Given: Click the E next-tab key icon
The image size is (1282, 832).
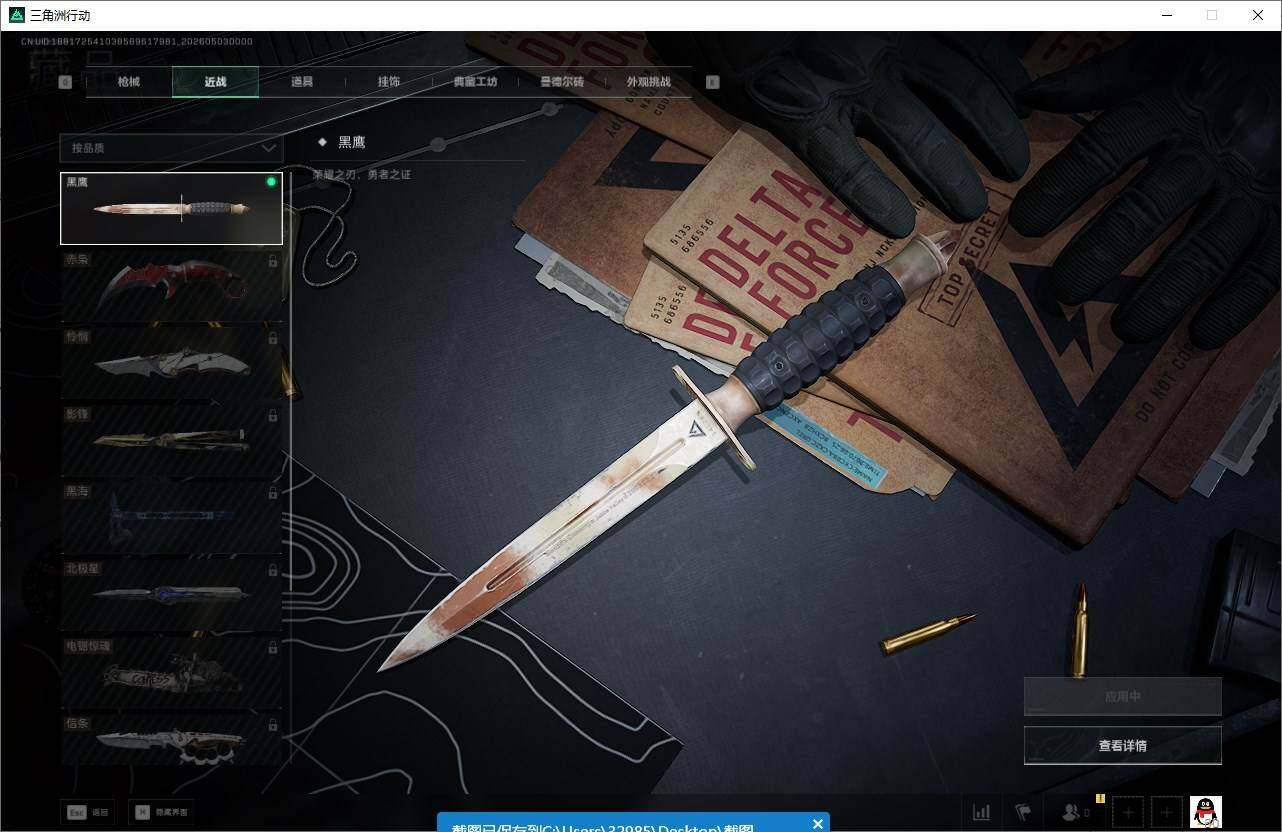Looking at the screenshot, I should coord(713,83).
